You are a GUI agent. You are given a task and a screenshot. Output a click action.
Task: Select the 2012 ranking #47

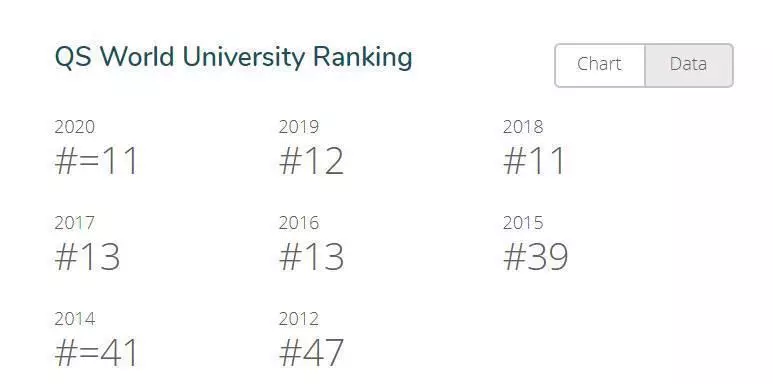point(311,353)
